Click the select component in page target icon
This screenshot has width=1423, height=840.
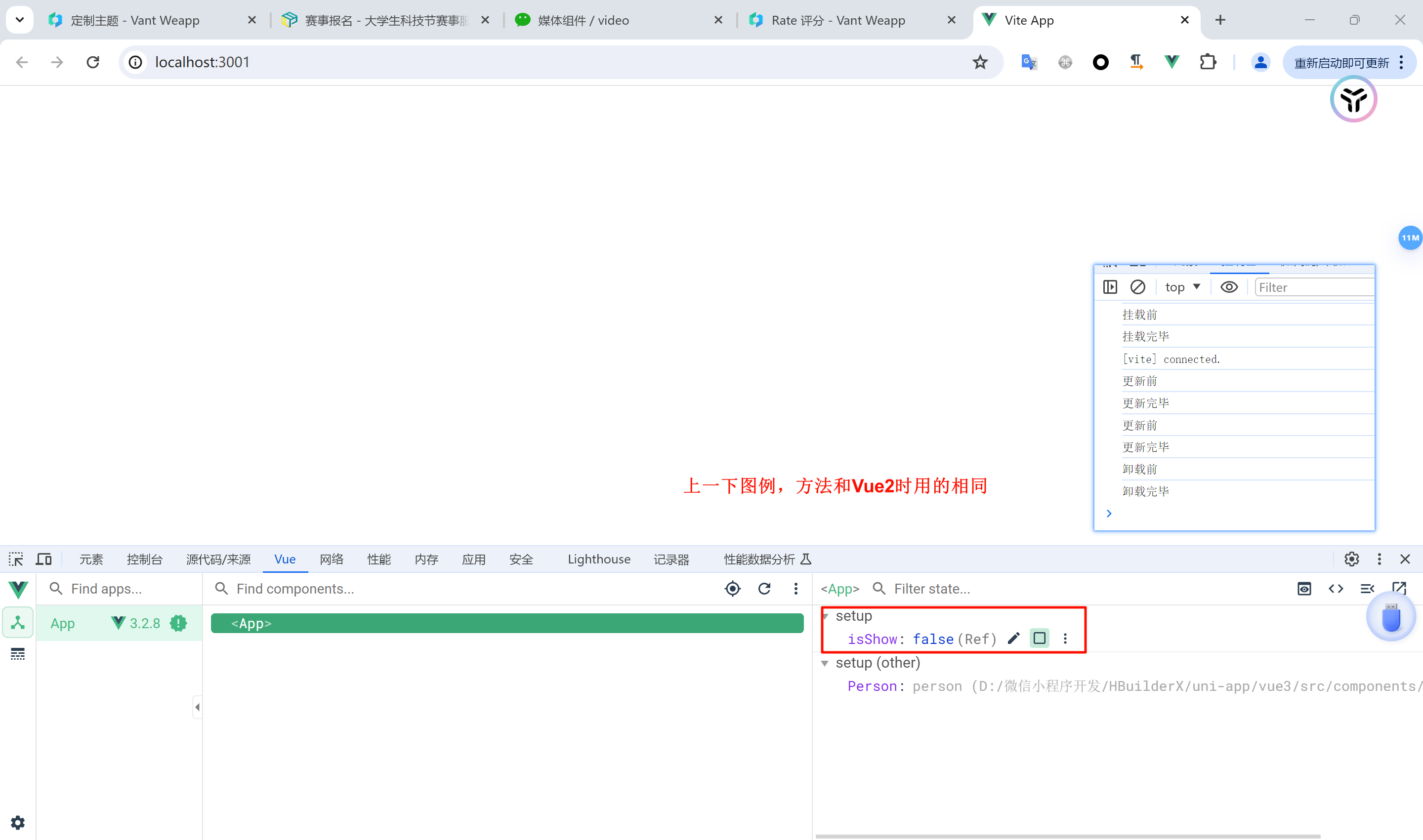(x=732, y=589)
